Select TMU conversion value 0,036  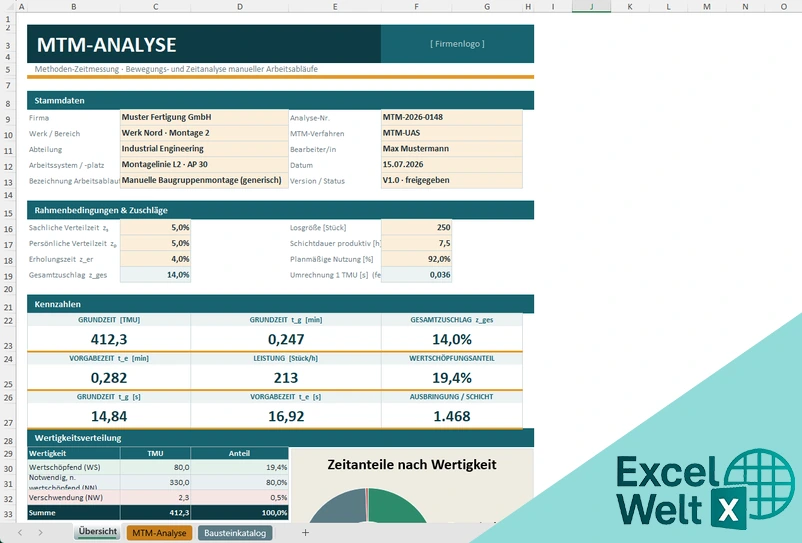tap(416, 275)
